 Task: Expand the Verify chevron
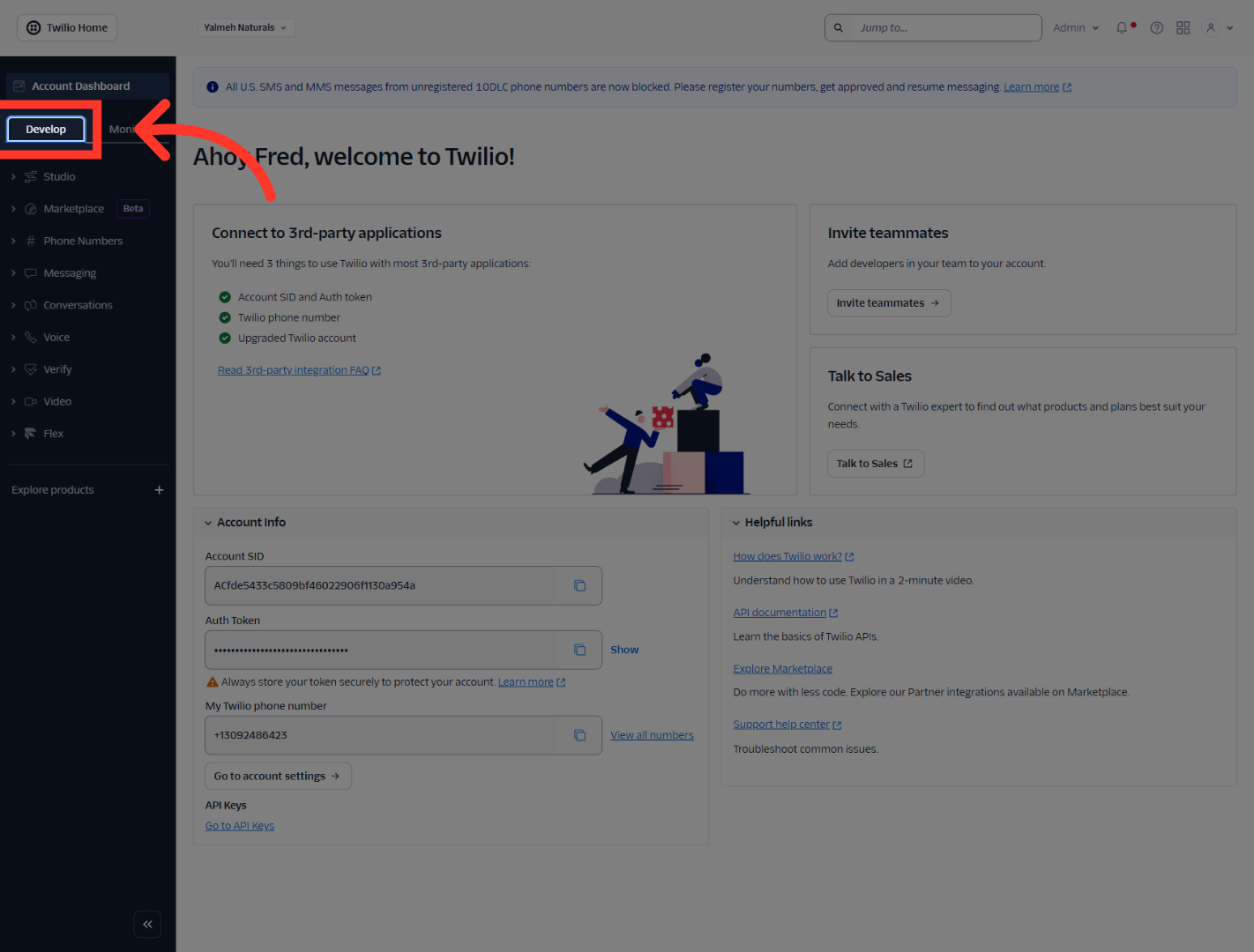click(x=13, y=369)
